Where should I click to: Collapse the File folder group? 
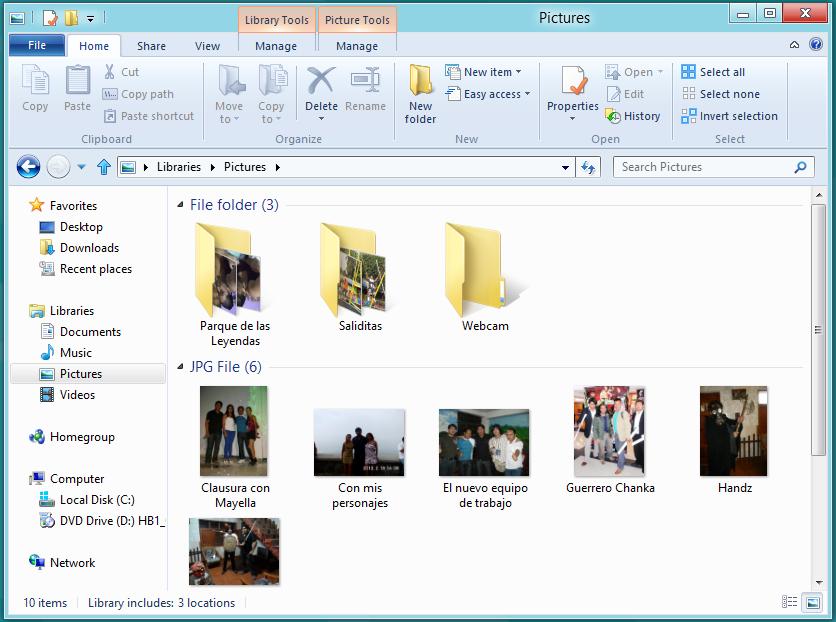tap(180, 205)
